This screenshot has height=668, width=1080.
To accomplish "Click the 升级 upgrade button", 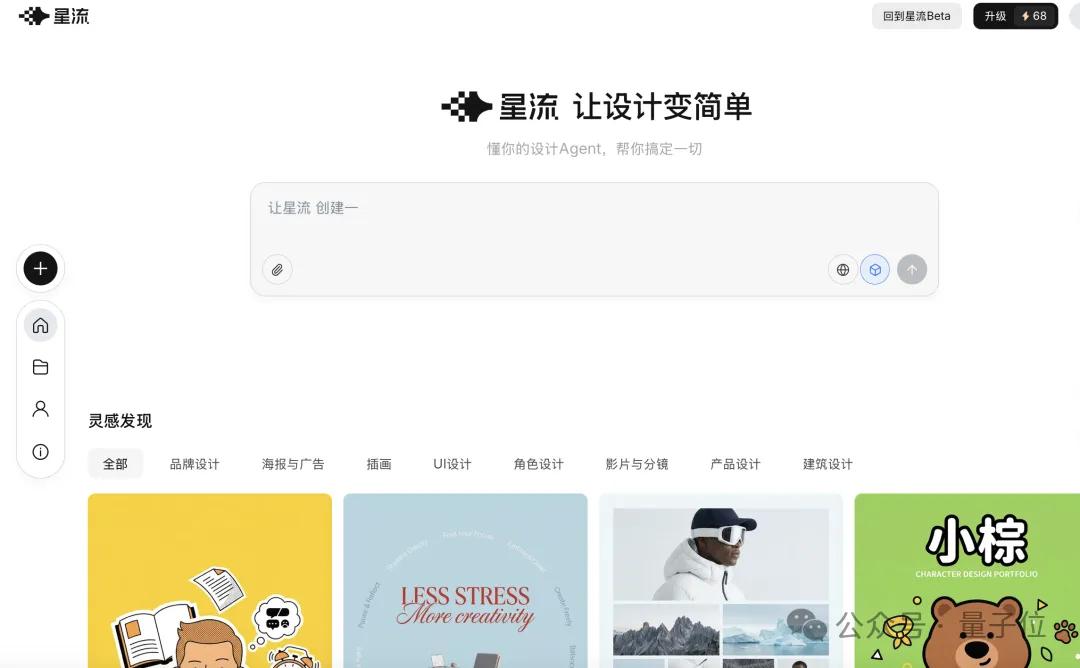I will (995, 16).
